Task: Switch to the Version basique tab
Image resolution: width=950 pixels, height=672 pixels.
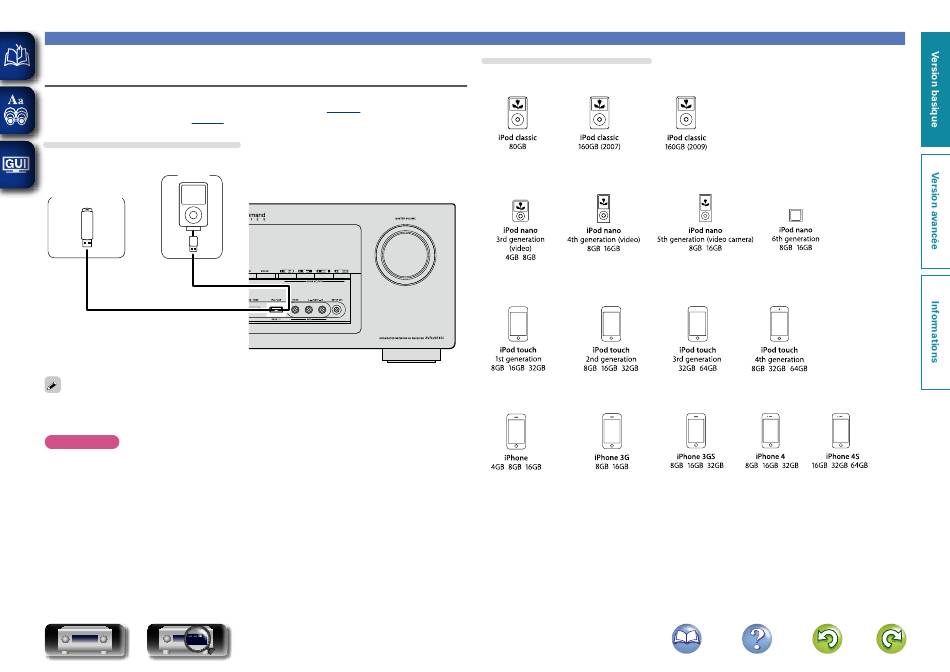Action: tap(935, 89)
